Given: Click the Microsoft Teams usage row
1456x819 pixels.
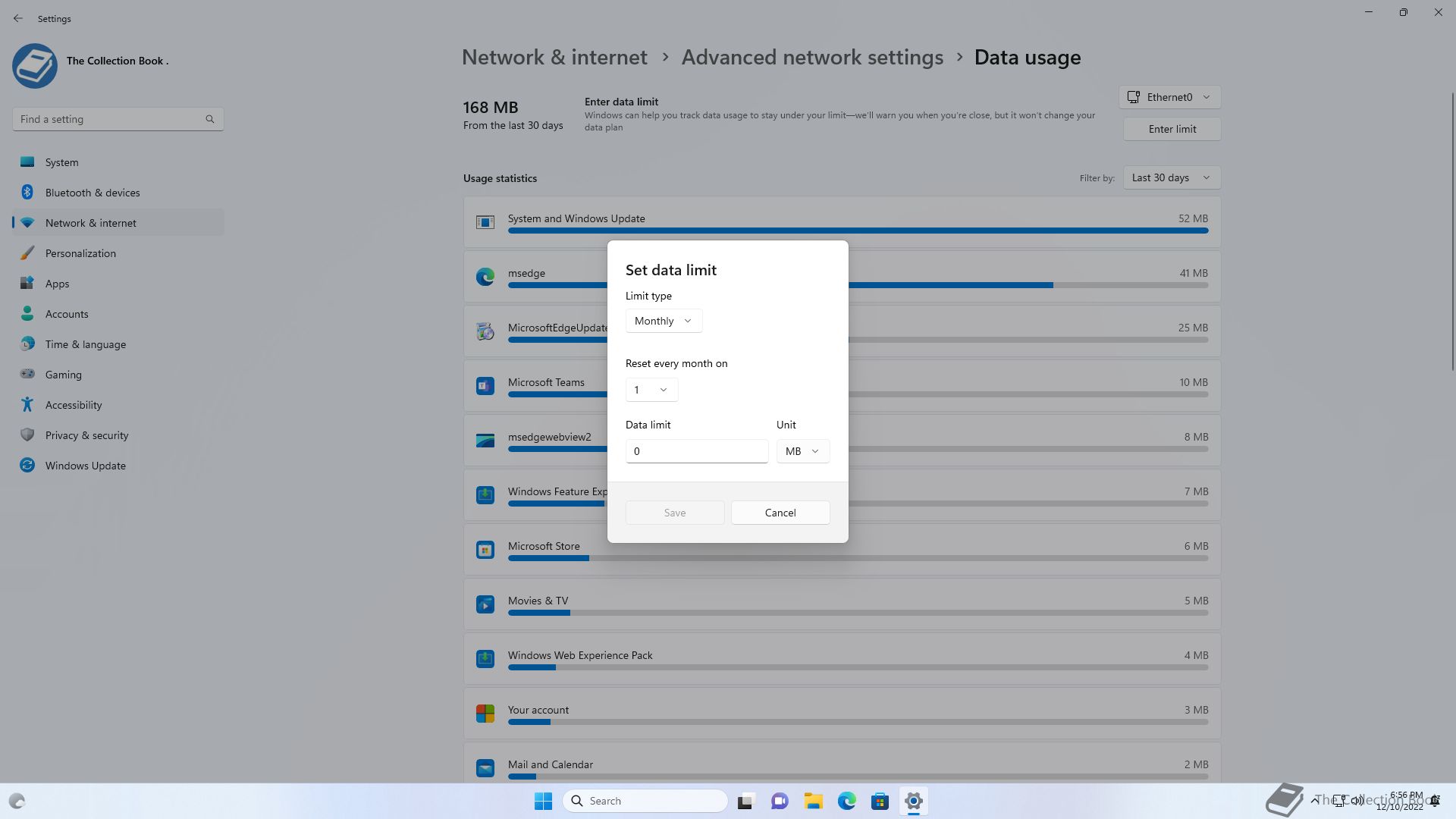Looking at the screenshot, I should point(842,386).
